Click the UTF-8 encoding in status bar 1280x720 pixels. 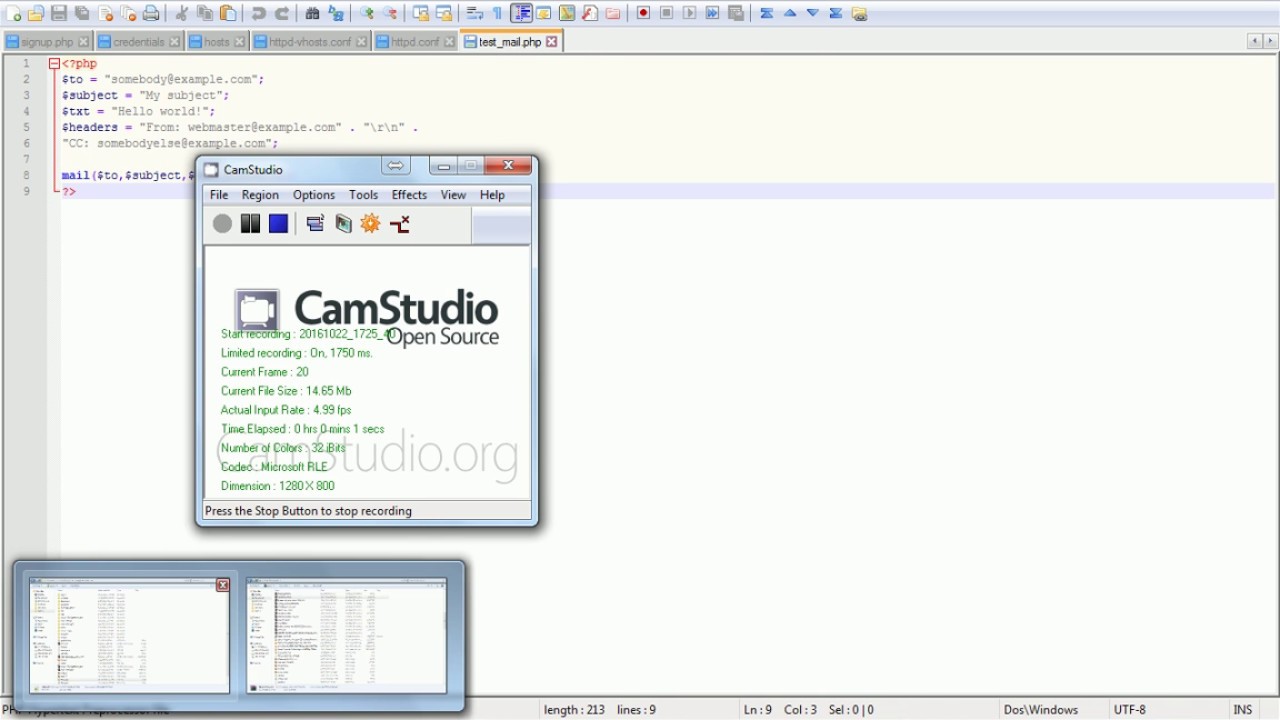tap(1130, 710)
